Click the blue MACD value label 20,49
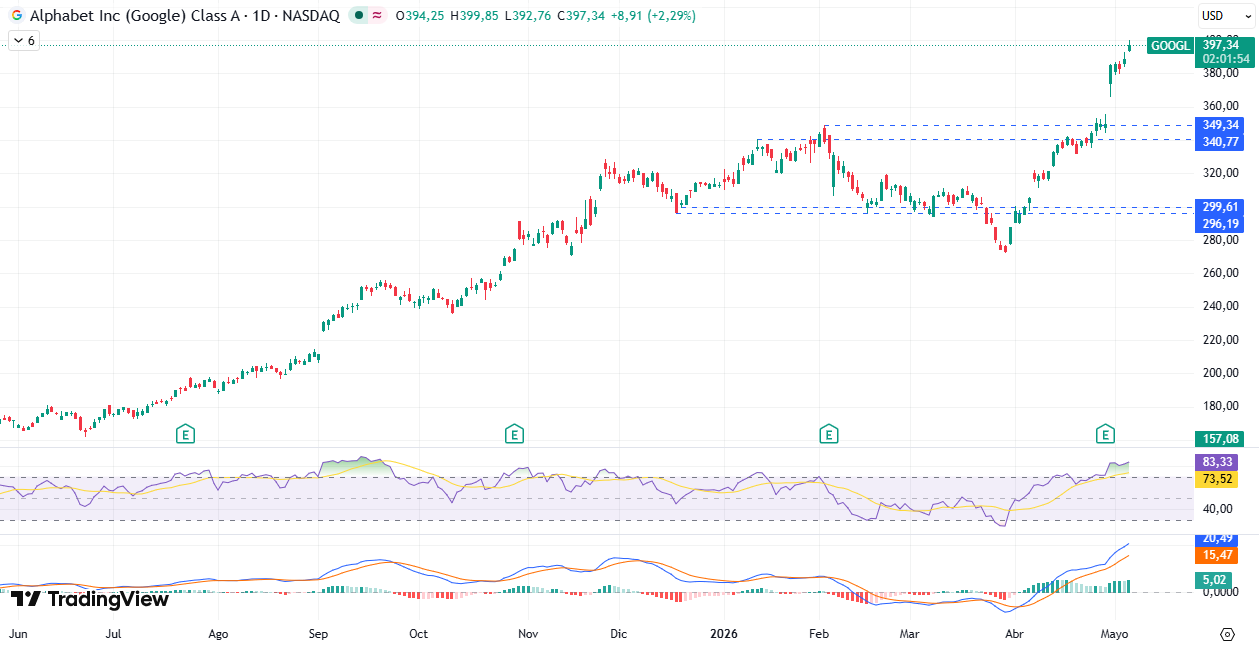Viewport: 1259px width, 647px height. pos(1216,539)
